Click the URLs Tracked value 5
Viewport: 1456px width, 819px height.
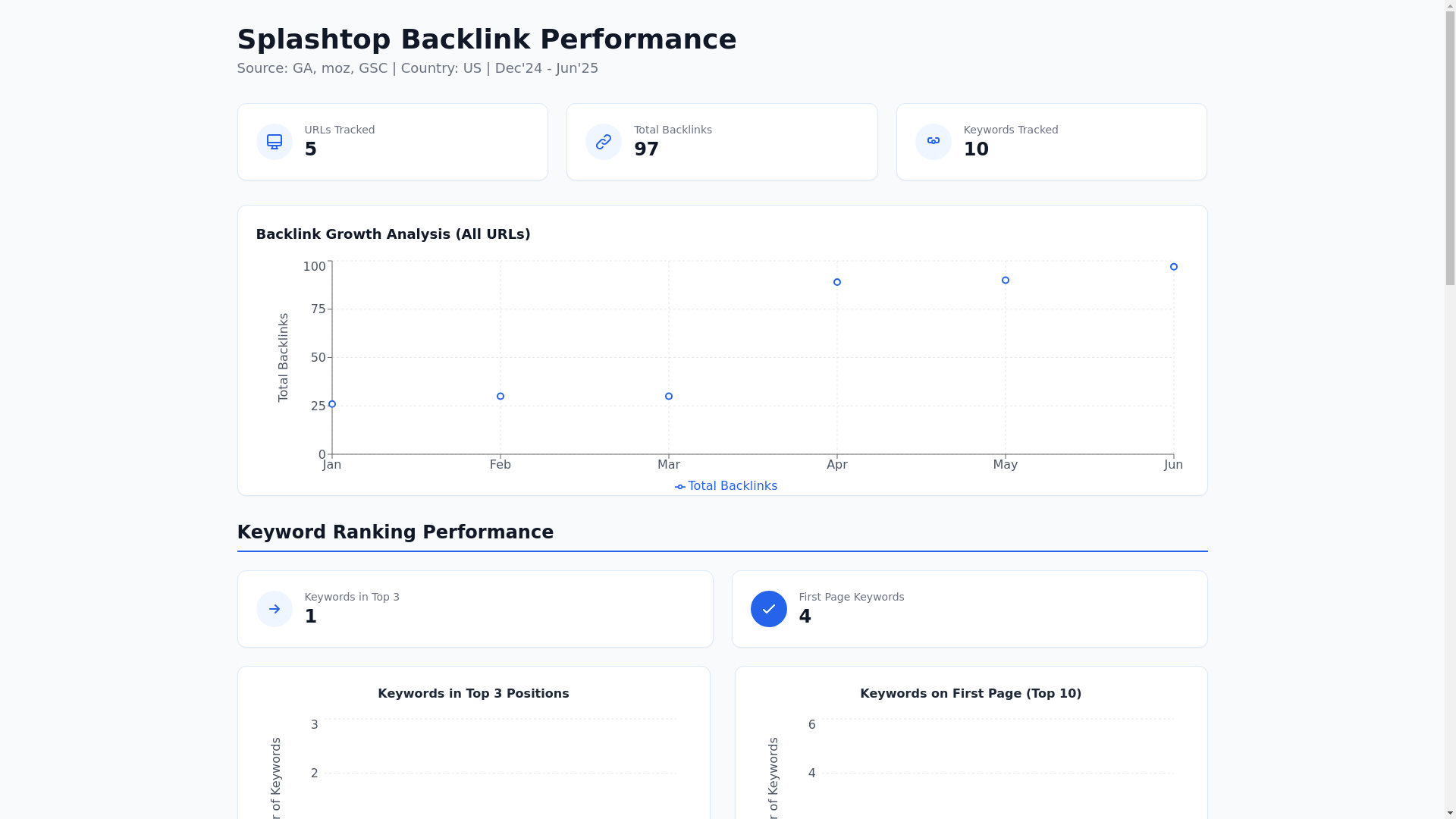(311, 149)
